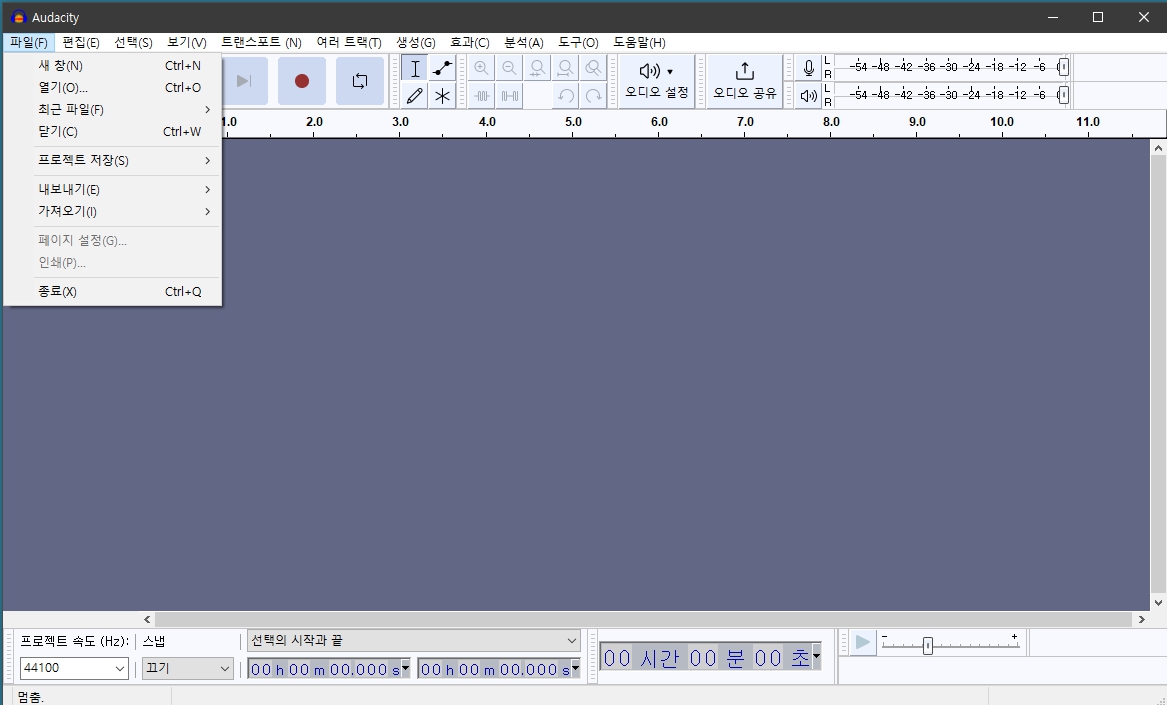Click the Zoom Out magnifier
Viewport: 1167px width, 705px height.
509,68
